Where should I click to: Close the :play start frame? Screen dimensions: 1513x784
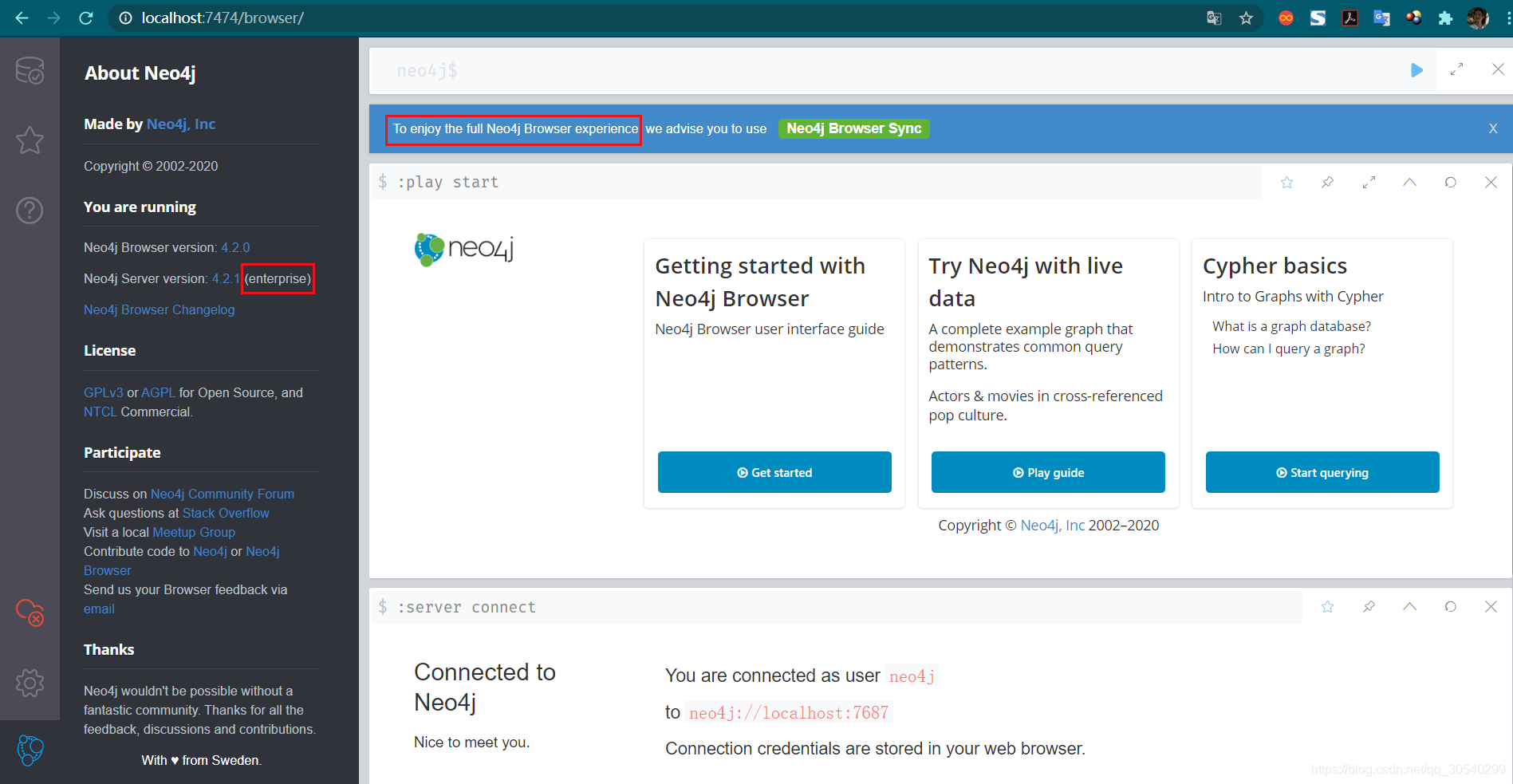pos(1491,183)
